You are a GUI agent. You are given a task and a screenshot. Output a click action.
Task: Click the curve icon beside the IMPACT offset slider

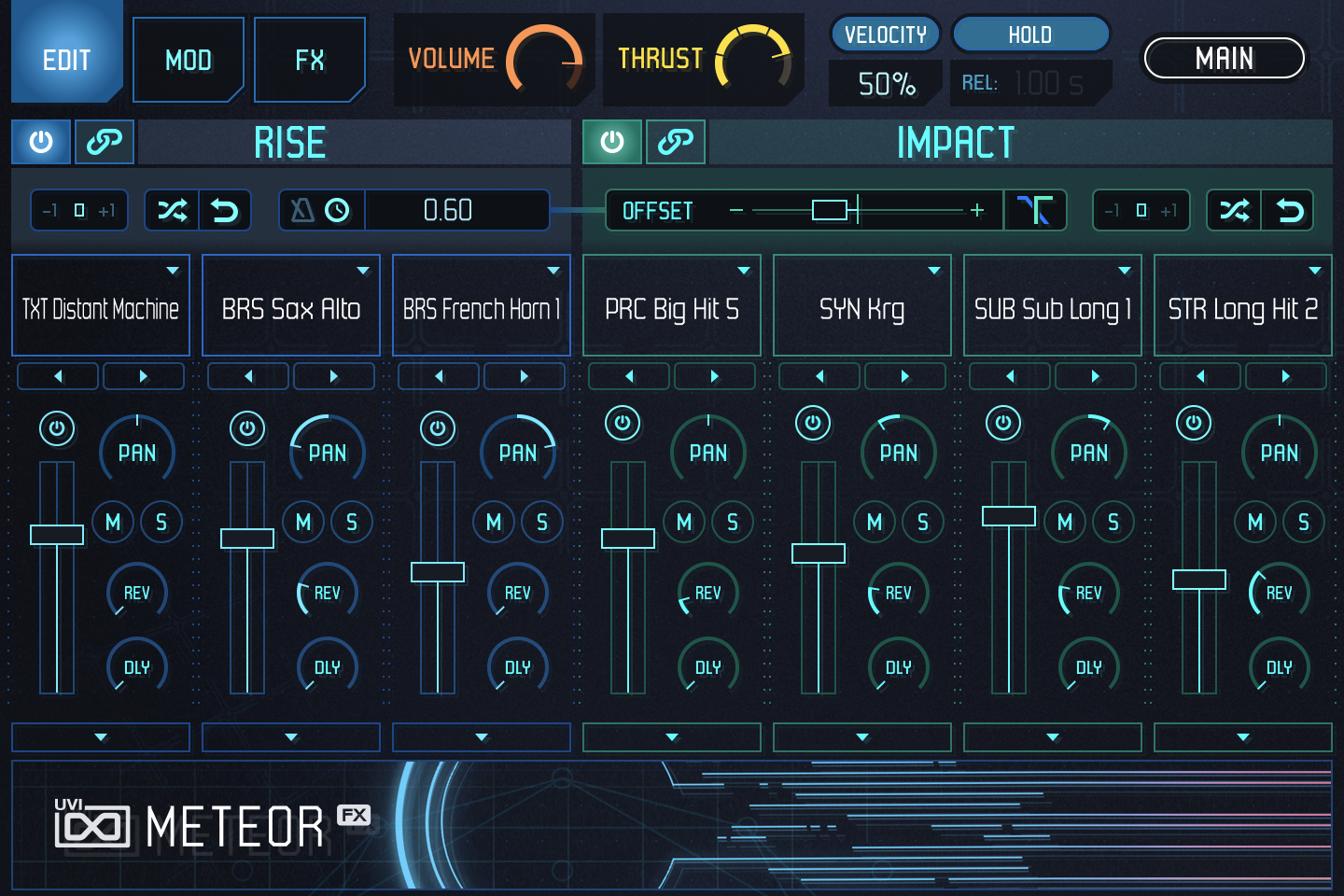click(x=1035, y=210)
